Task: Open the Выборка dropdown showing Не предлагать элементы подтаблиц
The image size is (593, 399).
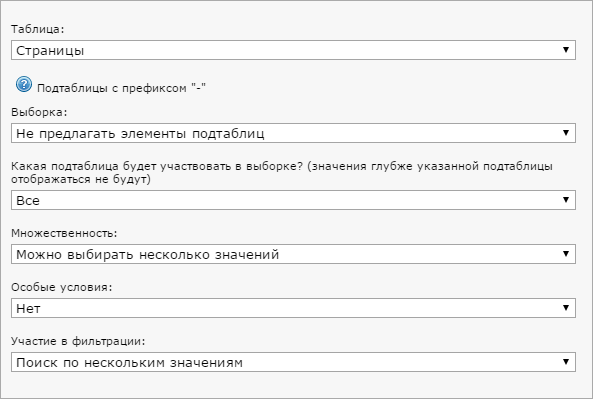Action: coord(293,133)
